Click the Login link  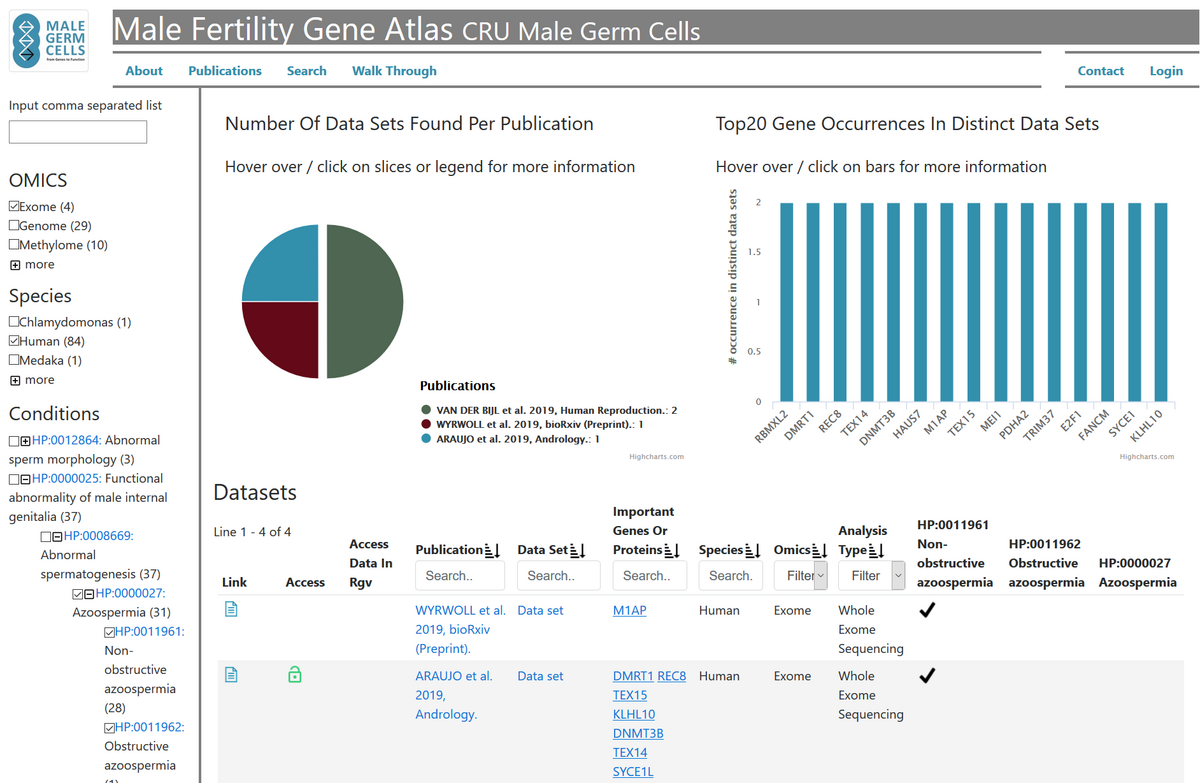pos(1166,71)
